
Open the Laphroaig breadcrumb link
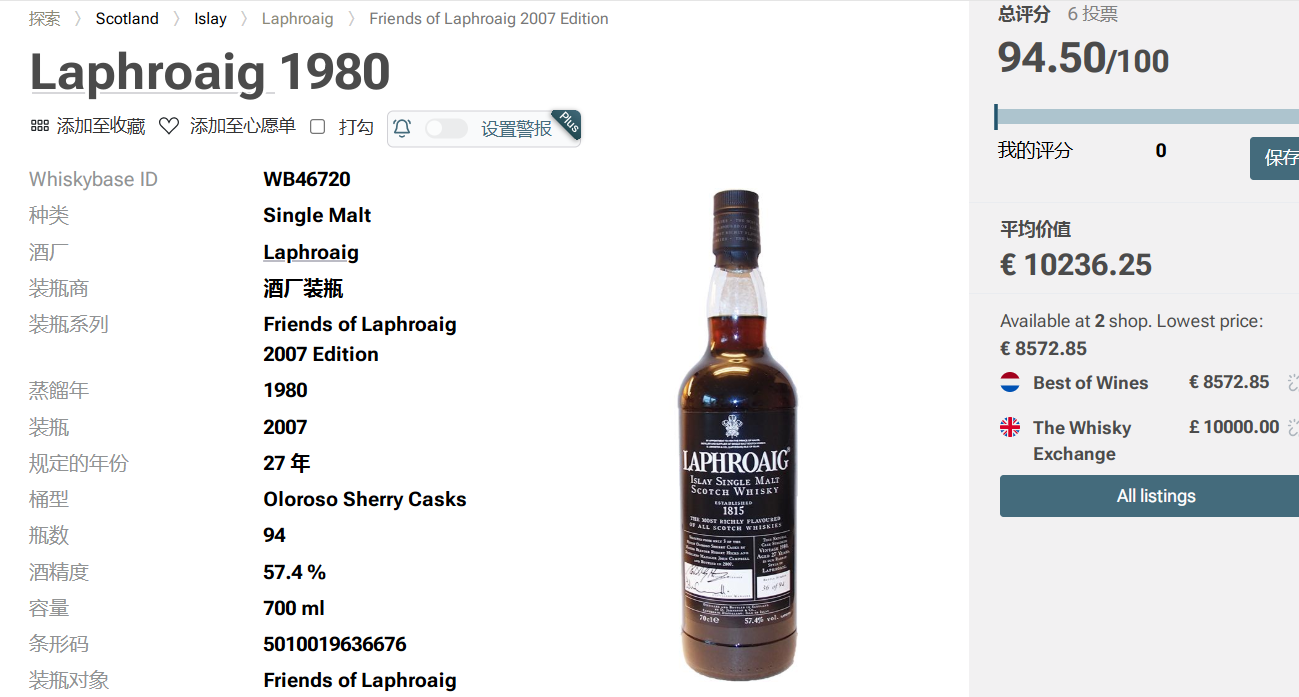pyautogui.click(x=297, y=18)
